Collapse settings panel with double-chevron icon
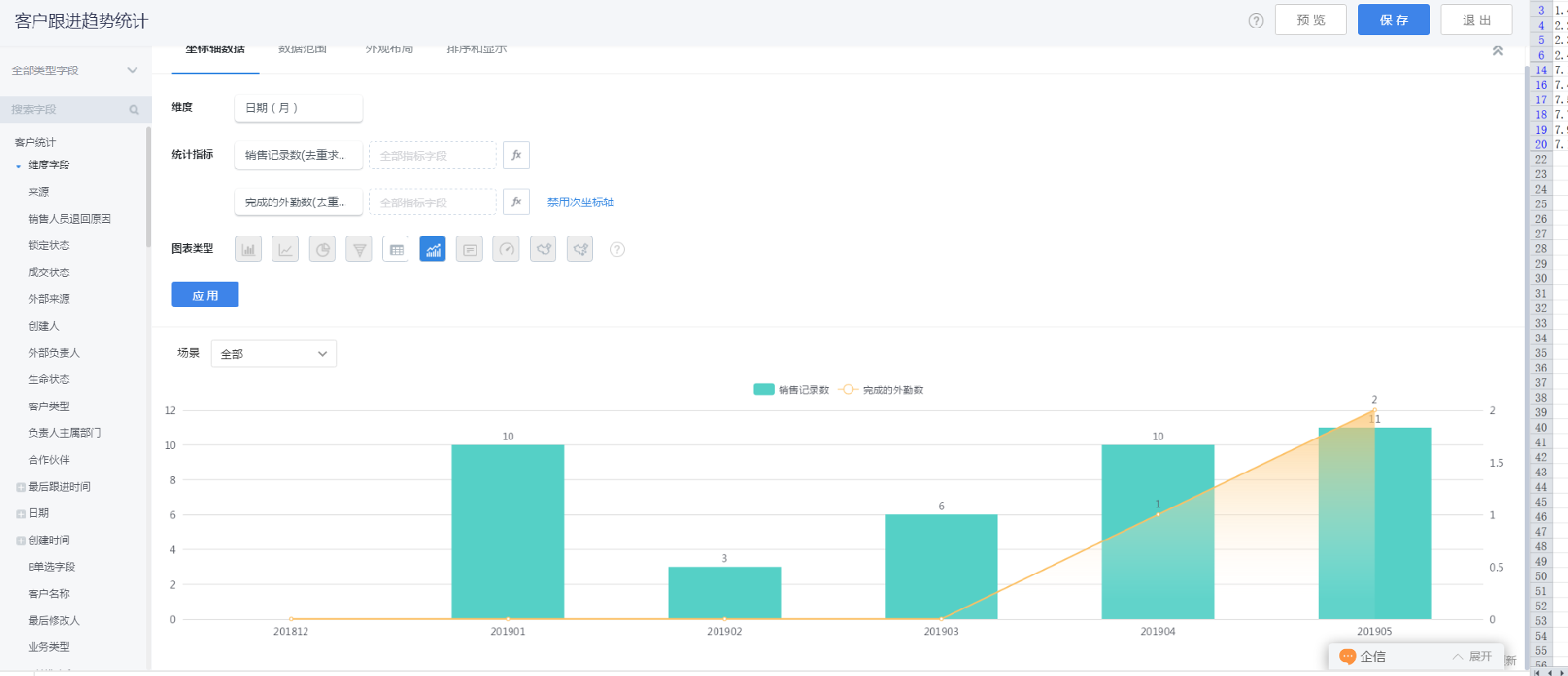Viewport: 1568px width, 676px height. [x=1498, y=51]
